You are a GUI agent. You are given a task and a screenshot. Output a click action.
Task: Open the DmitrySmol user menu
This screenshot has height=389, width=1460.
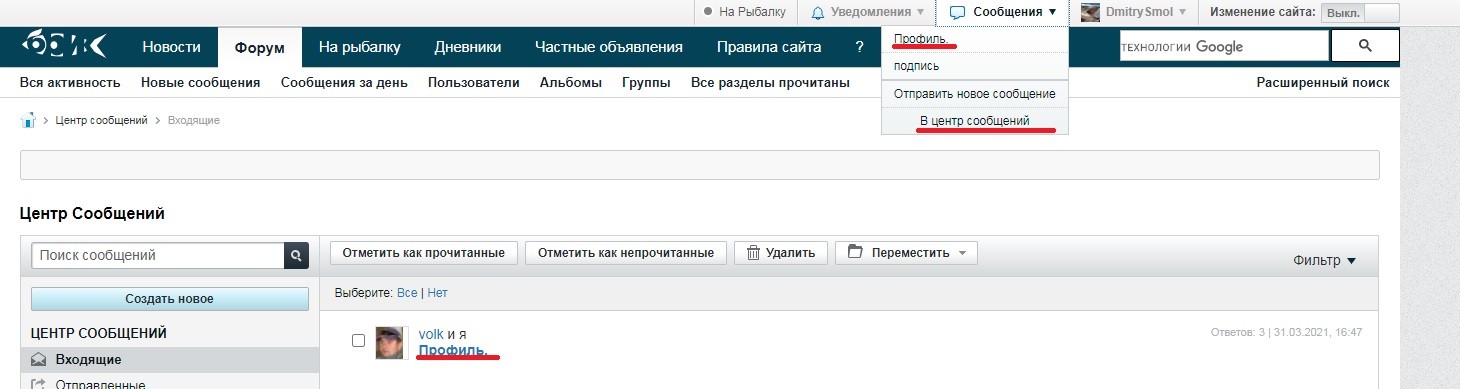pyautogui.click(x=1134, y=13)
